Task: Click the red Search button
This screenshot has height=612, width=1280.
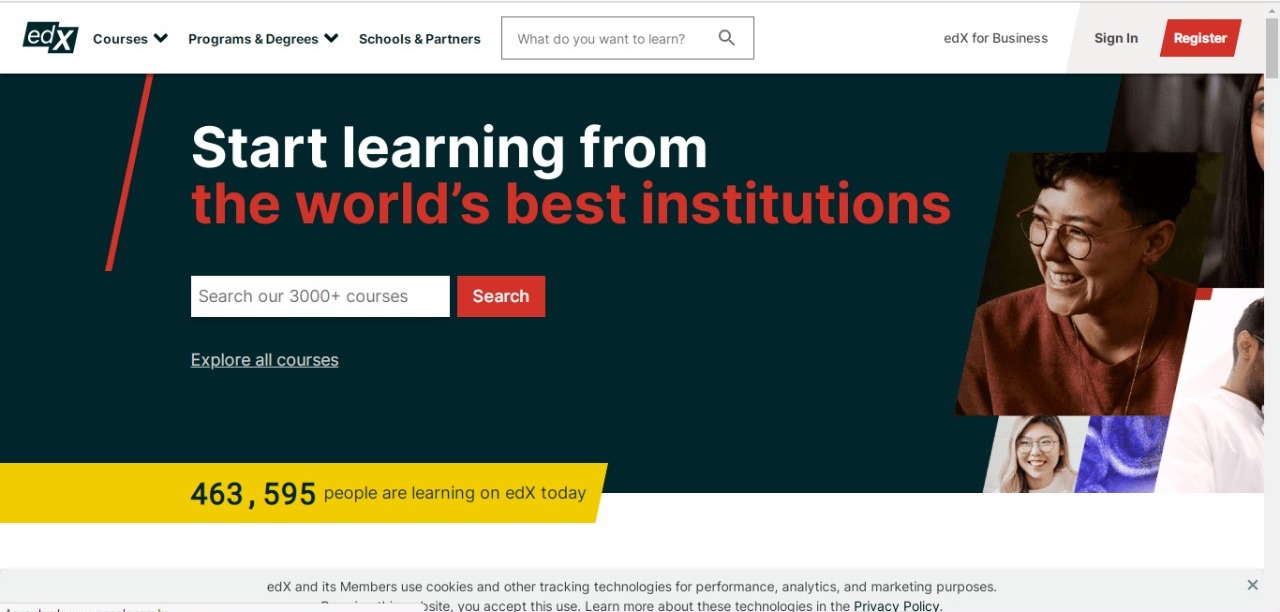Action: (501, 296)
